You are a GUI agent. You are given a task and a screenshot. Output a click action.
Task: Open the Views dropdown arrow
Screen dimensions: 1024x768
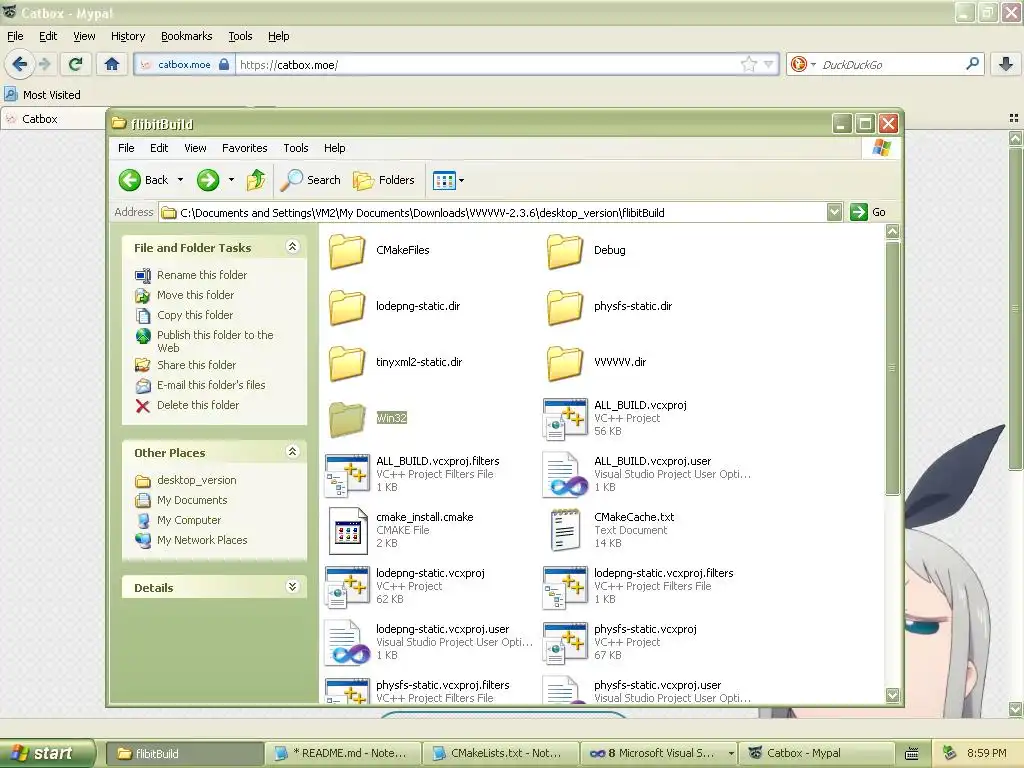tap(462, 181)
